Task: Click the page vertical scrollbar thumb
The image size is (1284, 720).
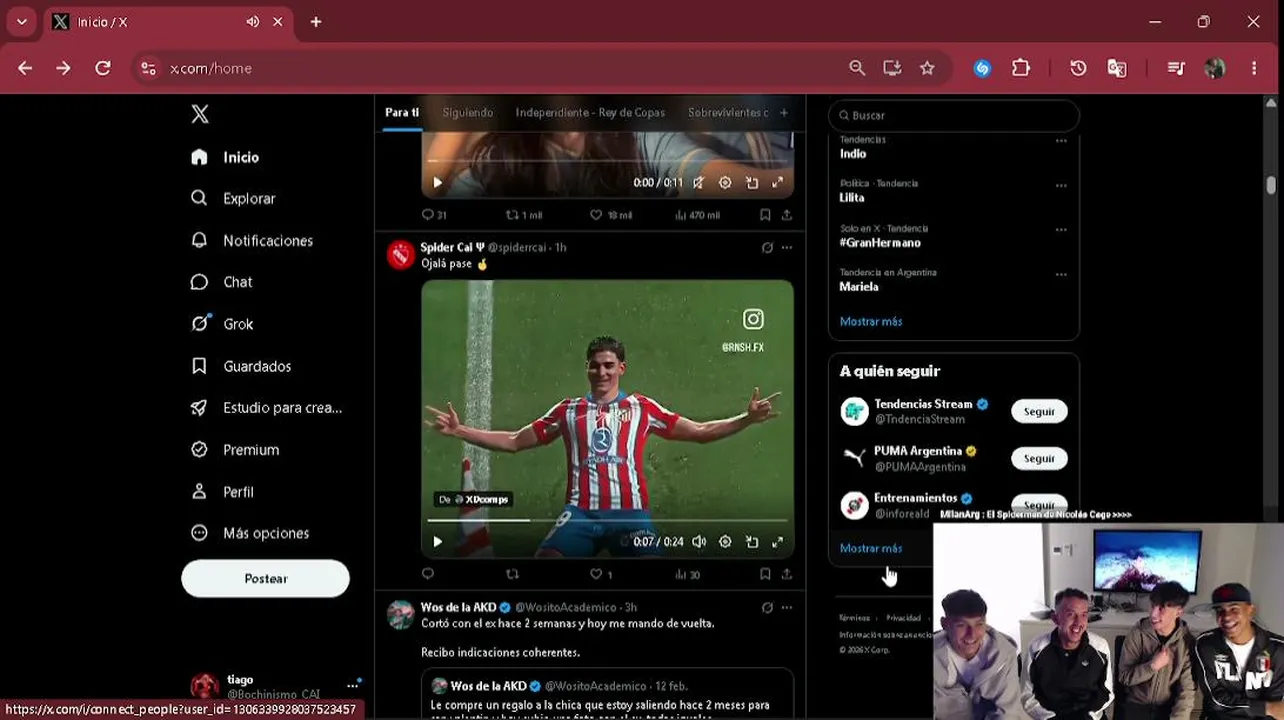Action: tap(1271, 186)
